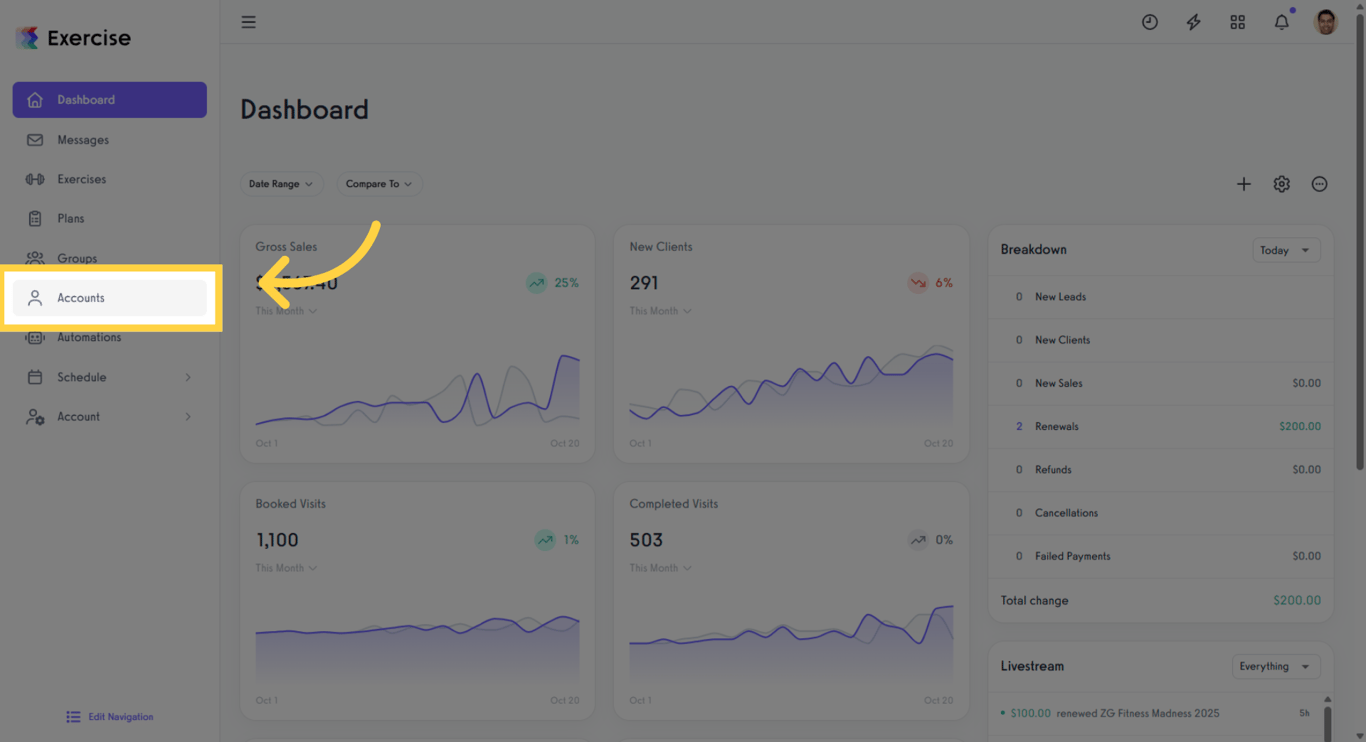This screenshot has height=742, width=1366.
Task: Open Livestream Everything filter dropdown
Action: pyautogui.click(x=1276, y=667)
